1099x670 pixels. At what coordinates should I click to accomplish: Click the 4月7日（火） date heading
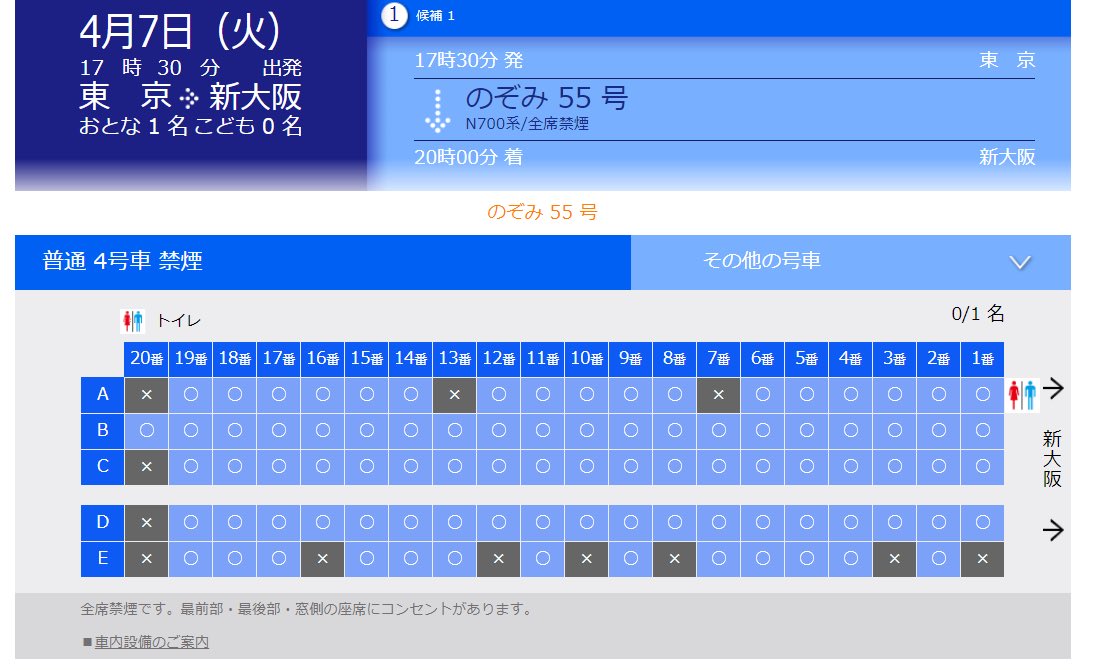pos(181,32)
